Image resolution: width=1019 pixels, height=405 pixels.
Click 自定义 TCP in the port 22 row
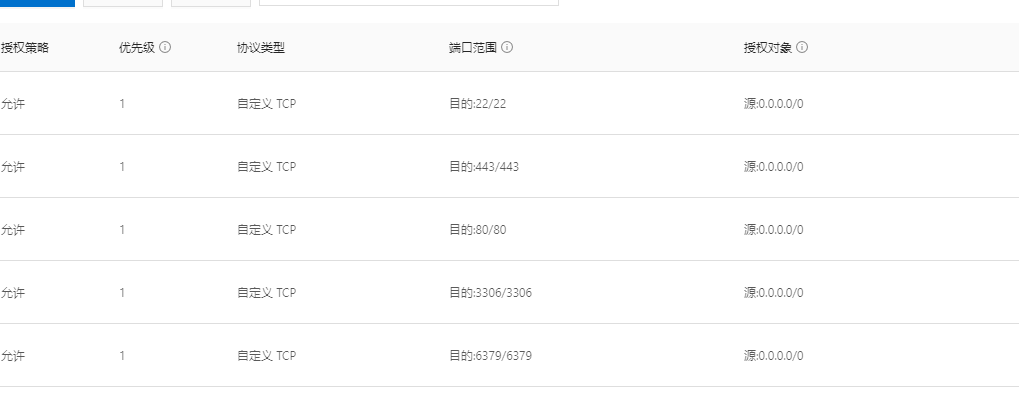[x=266, y=103]
